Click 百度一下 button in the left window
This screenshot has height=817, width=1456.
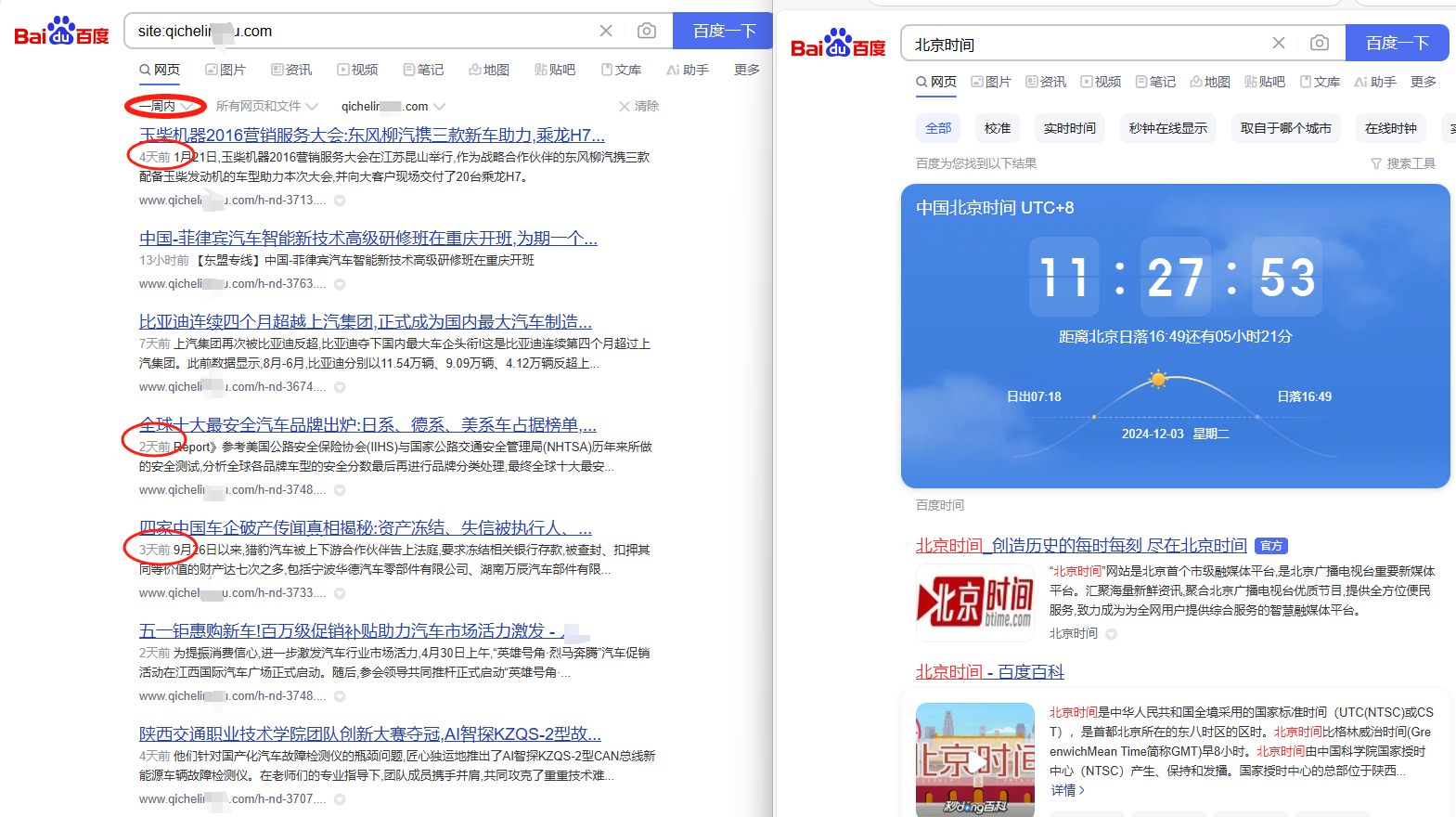tap(725, 31)
